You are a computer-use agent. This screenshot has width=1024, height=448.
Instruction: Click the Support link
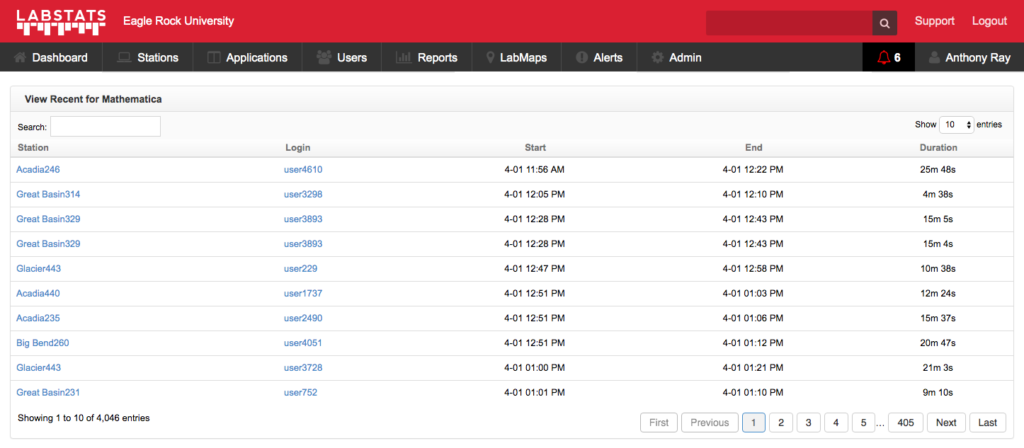[x=935, y=21]
